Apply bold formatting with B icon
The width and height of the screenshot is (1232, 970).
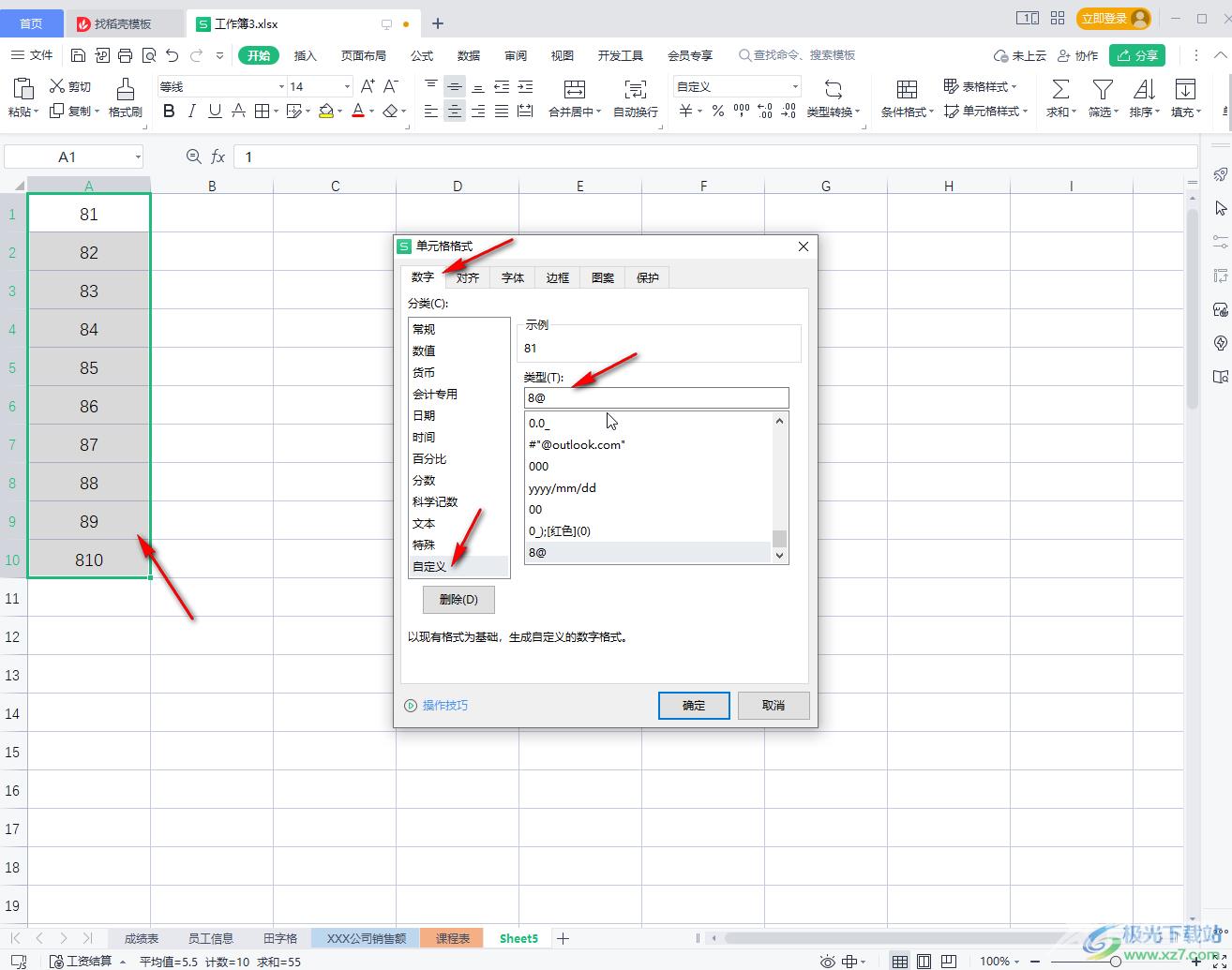(x=169, y=112)
